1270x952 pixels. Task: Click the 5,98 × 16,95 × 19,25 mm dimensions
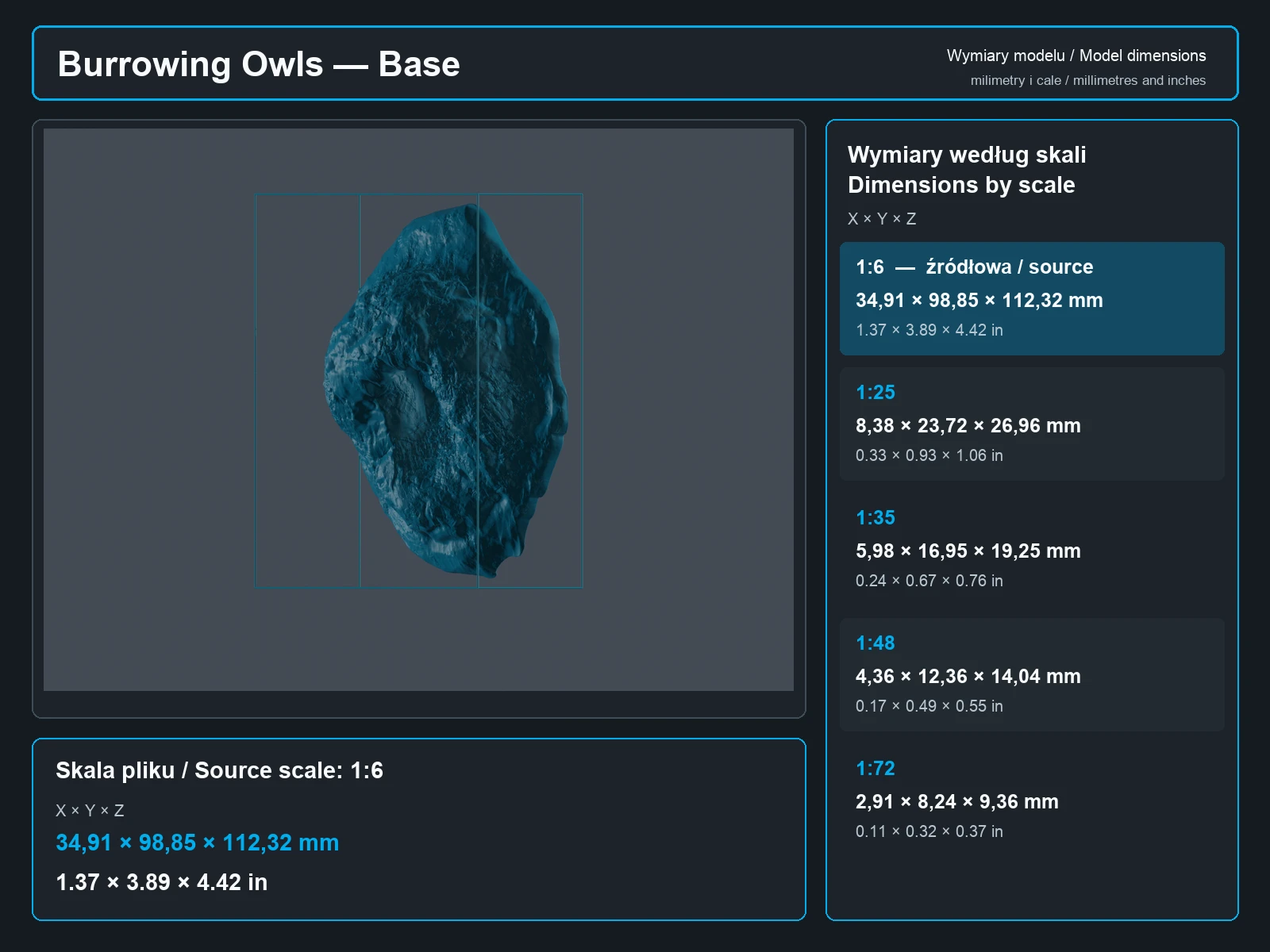(x=968, y=551)
